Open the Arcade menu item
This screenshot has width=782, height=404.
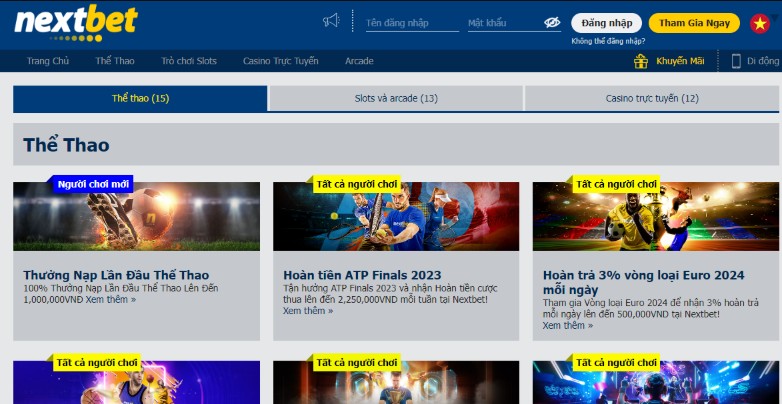[x=359, y=61]
